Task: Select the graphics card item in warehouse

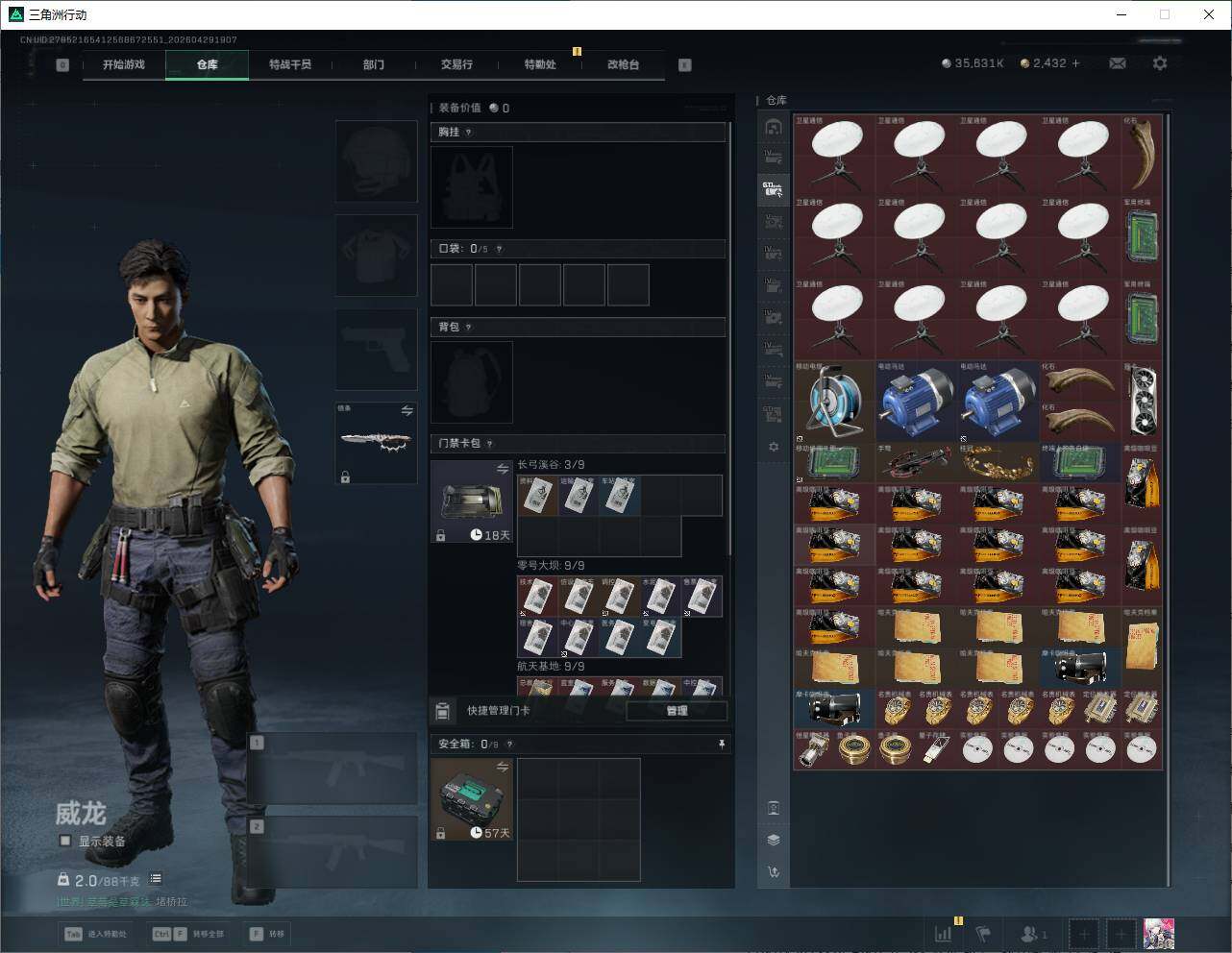Action: pyautogui.click(x=1142, y=402)
